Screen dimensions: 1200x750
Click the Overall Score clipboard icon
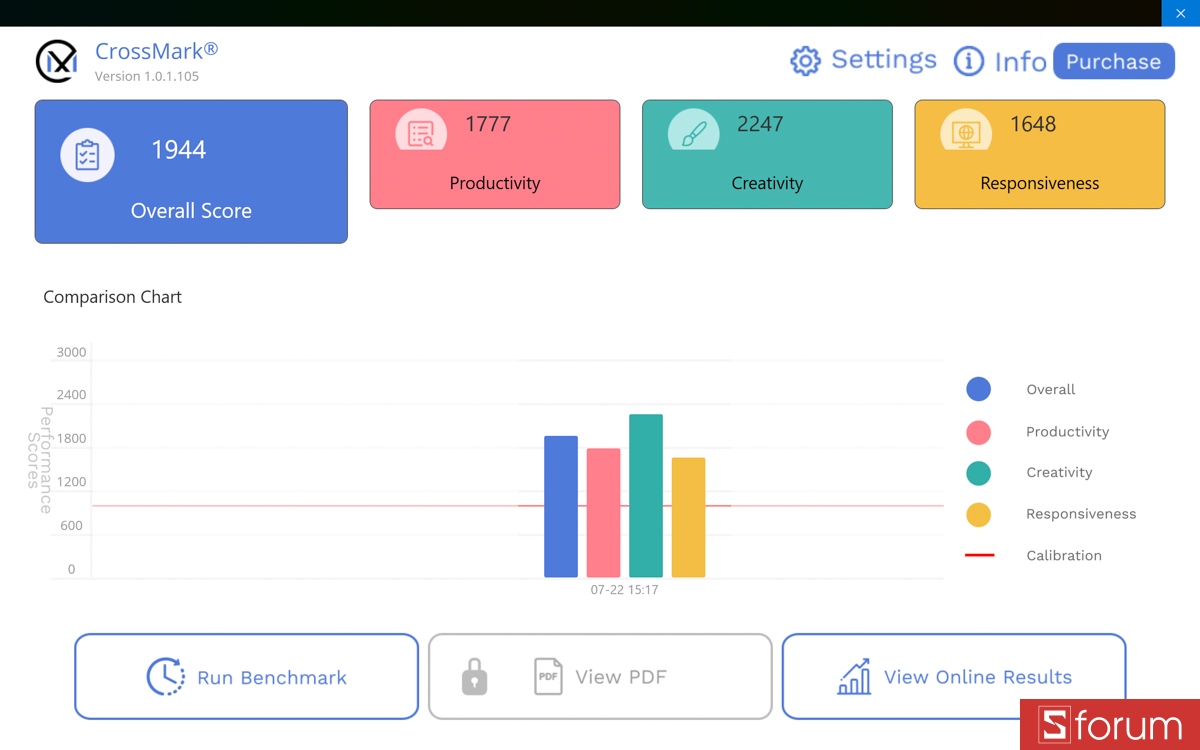click(x=87, y=156)
